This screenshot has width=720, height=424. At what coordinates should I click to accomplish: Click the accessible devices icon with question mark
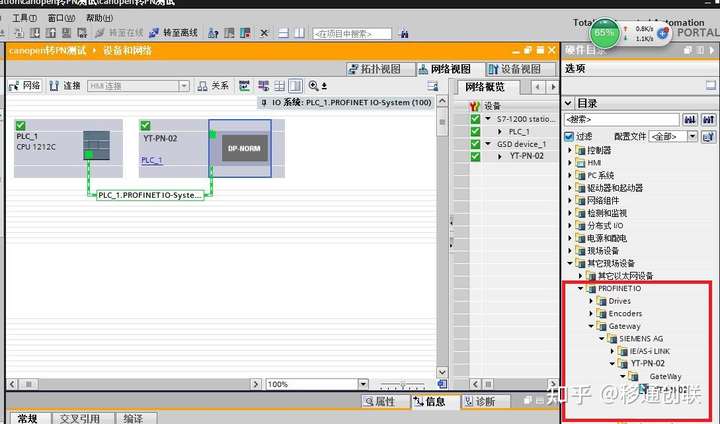(x=213, y=33)
